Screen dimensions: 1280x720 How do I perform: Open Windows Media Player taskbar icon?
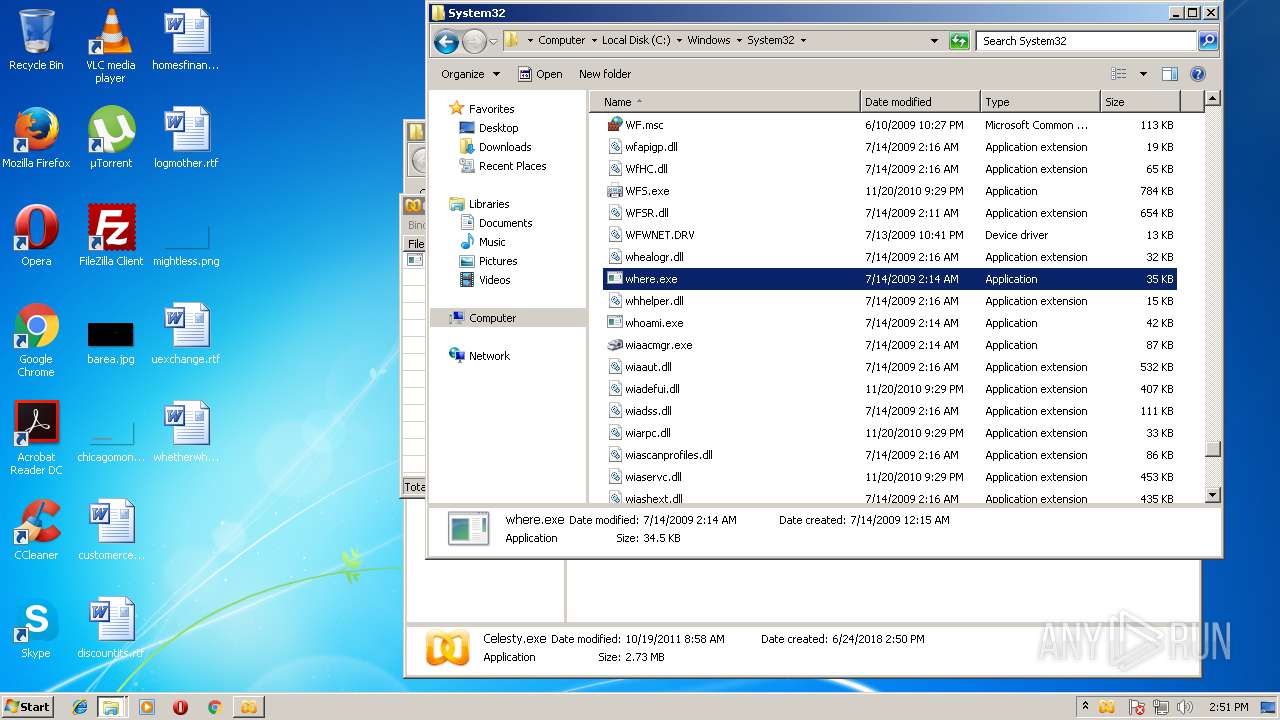coord(147,707)
